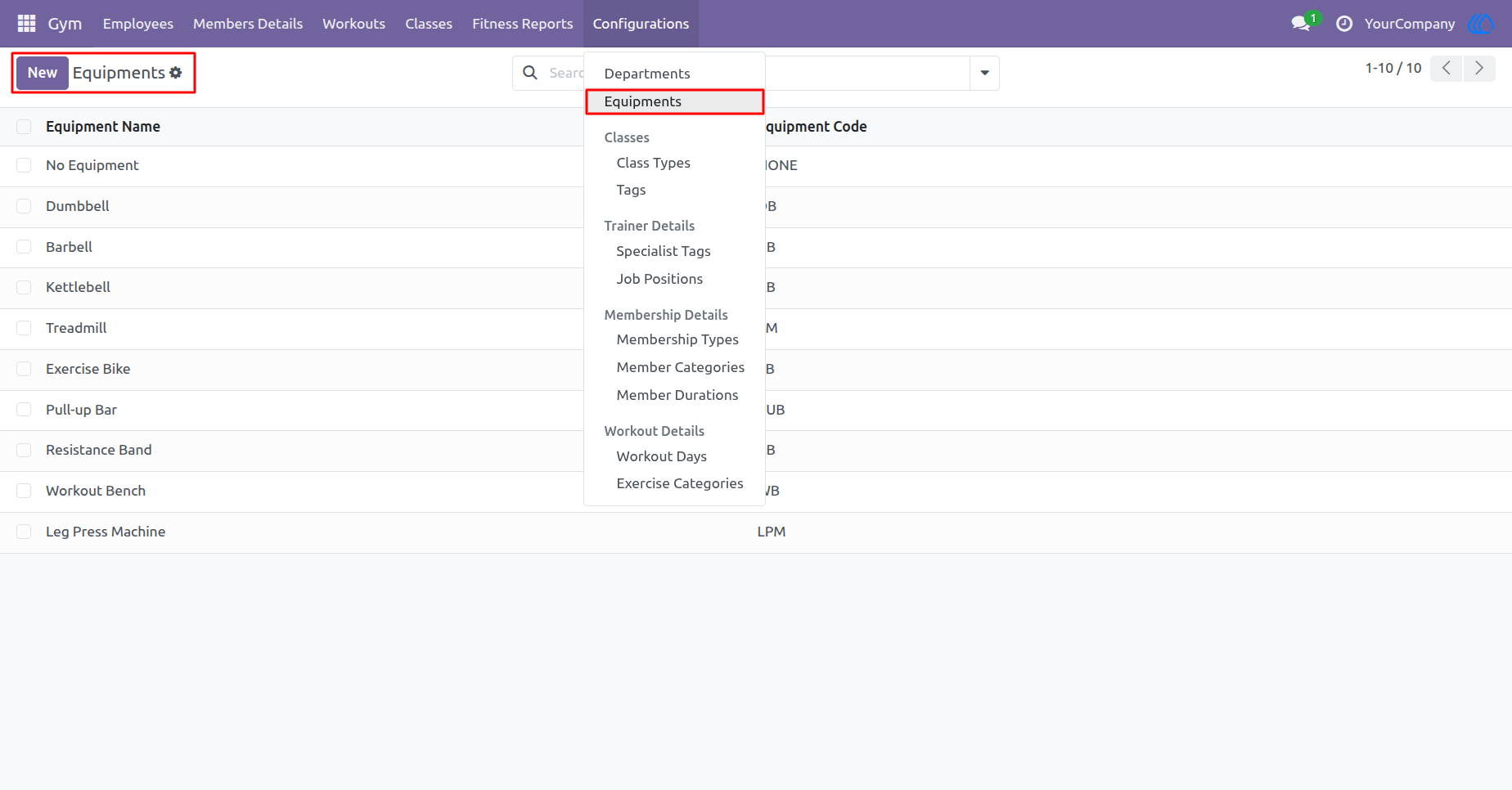Check the Treadmill row checkbox
Viewport: 1512px width, 790px height.
point(24,328)
